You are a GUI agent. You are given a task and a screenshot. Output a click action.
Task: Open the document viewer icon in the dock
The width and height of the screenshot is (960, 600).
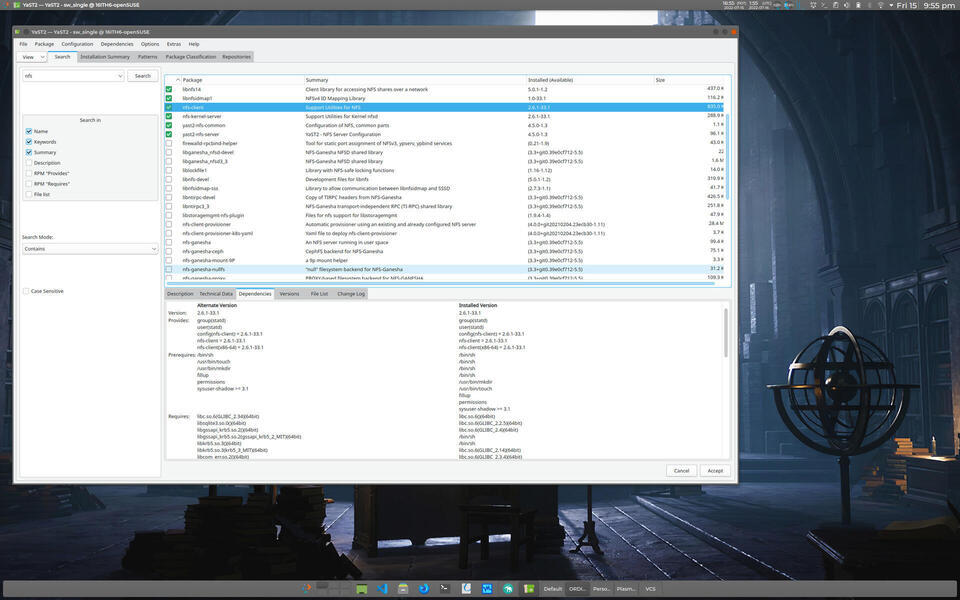pos(466,588)
